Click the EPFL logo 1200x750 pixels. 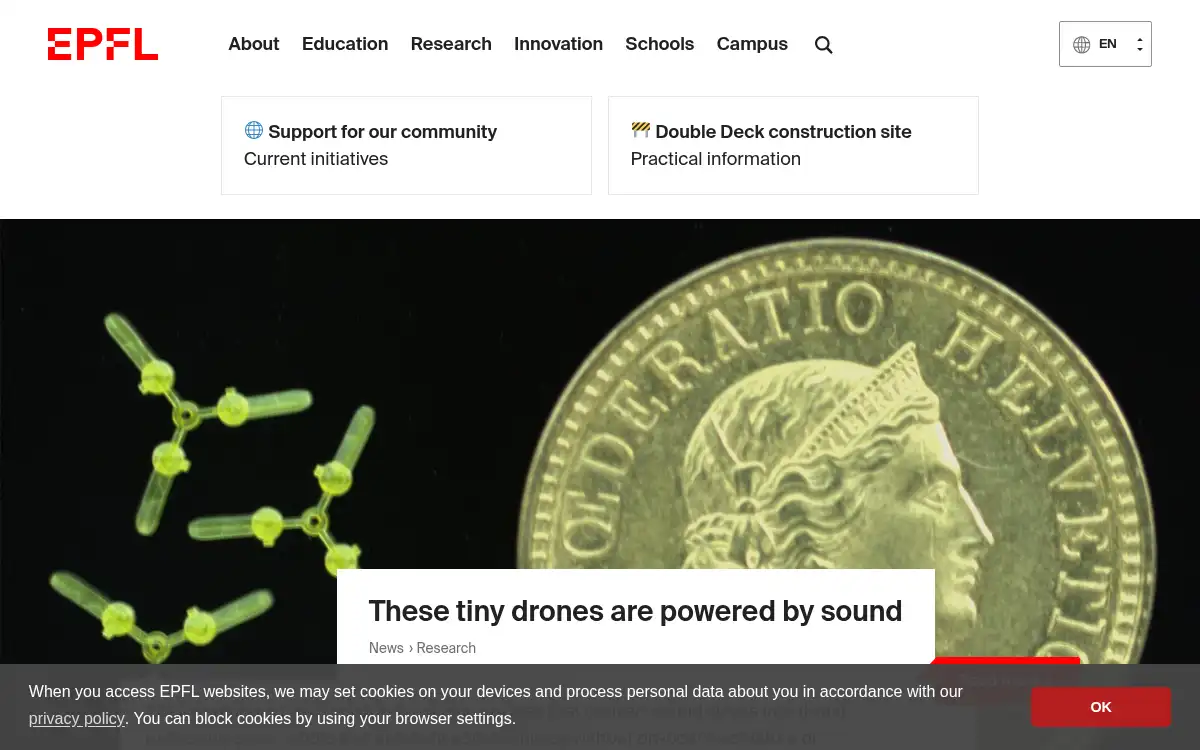[103, 44]
